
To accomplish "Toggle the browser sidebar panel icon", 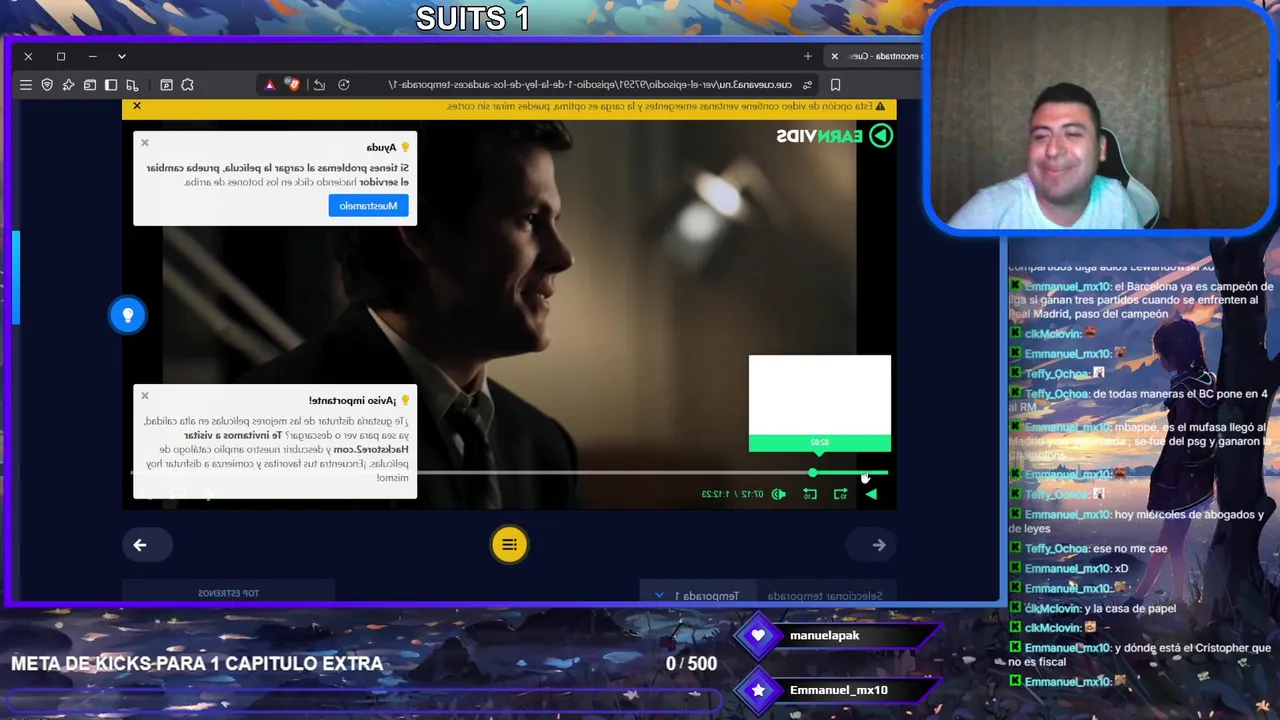I will pyautogui.click(x=111, y=85).
